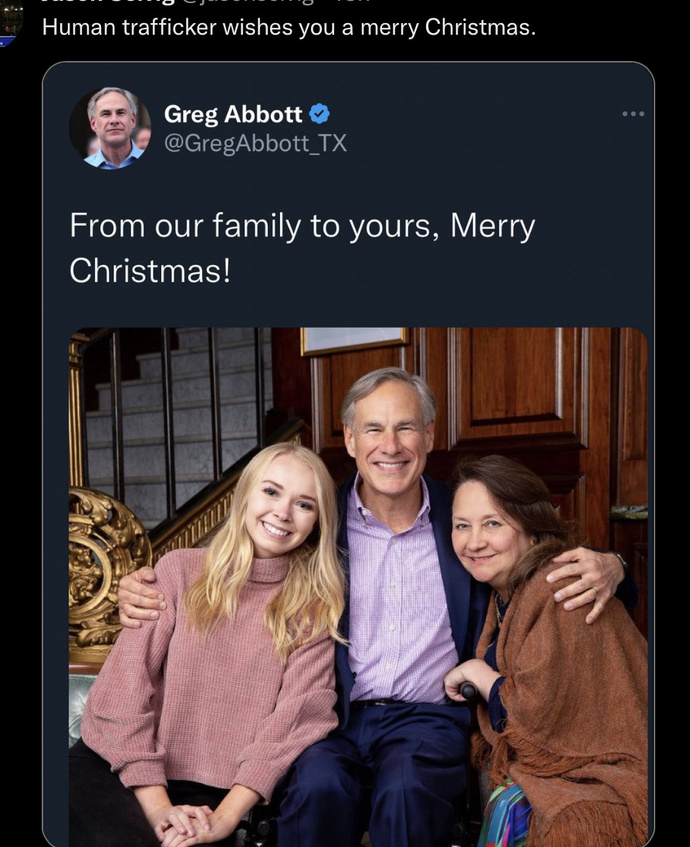690x847 pixels.
Task: Tap the cut-off author name at top
Action: 108,2
